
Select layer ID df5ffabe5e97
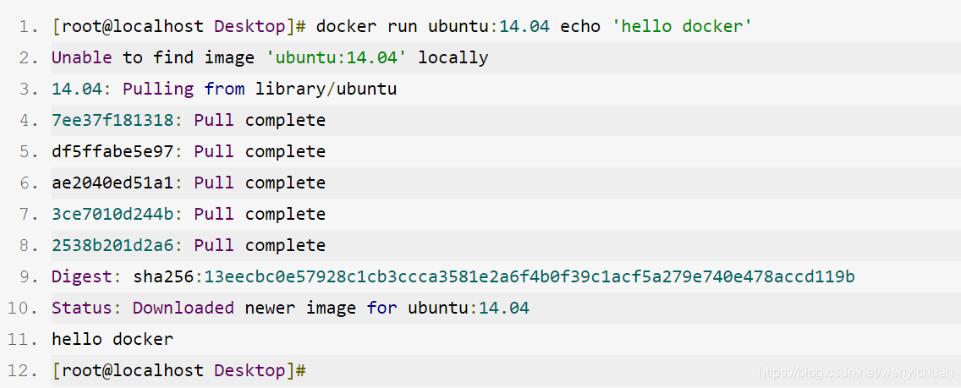(113, 151)
